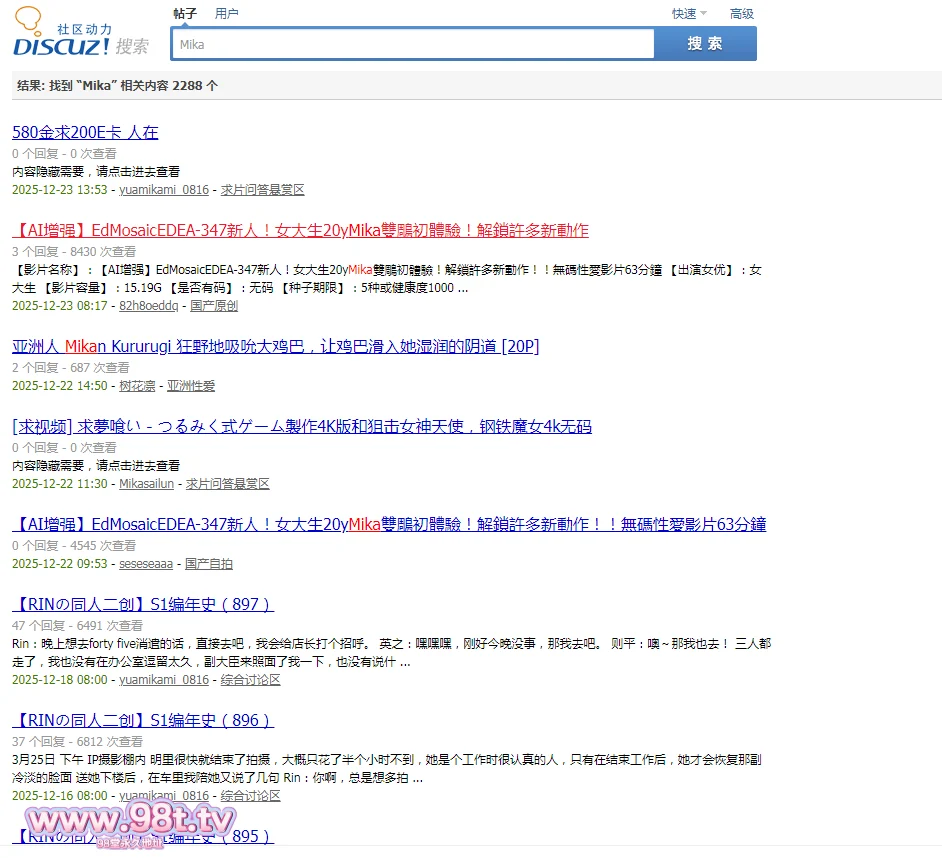Expand the 快速 dropdown
Screen dimensions: 942x858
[x=688, y=13]
